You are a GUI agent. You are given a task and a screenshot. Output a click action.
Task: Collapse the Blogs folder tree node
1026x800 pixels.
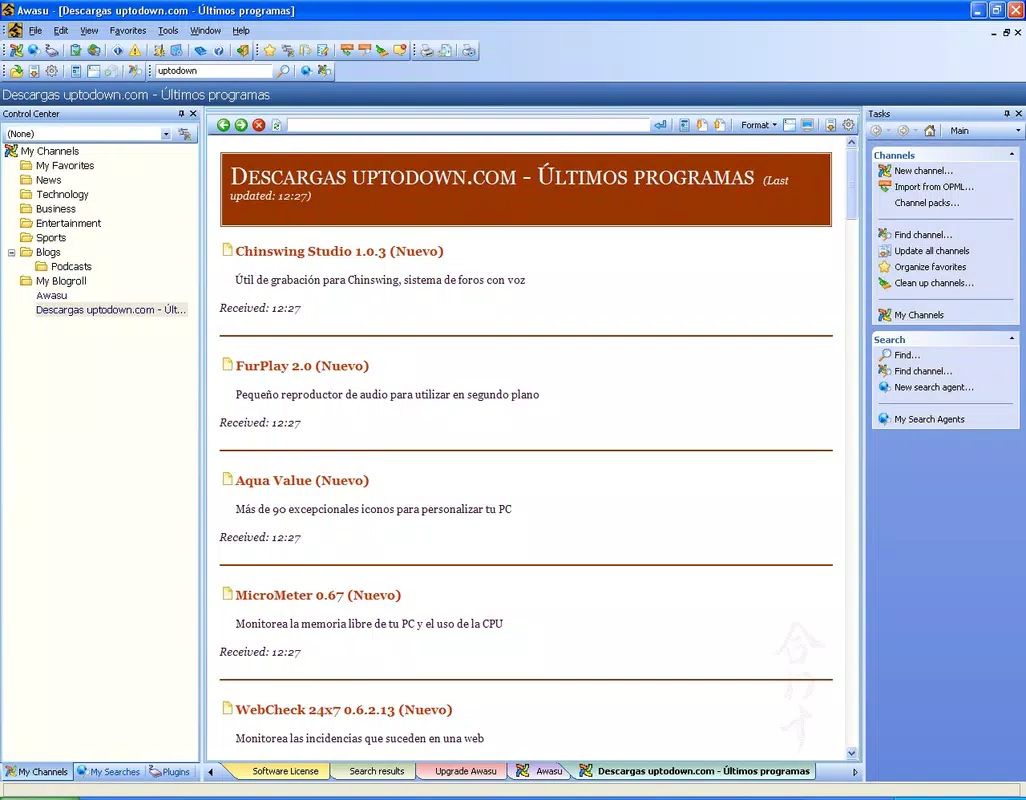pos(11,252)
